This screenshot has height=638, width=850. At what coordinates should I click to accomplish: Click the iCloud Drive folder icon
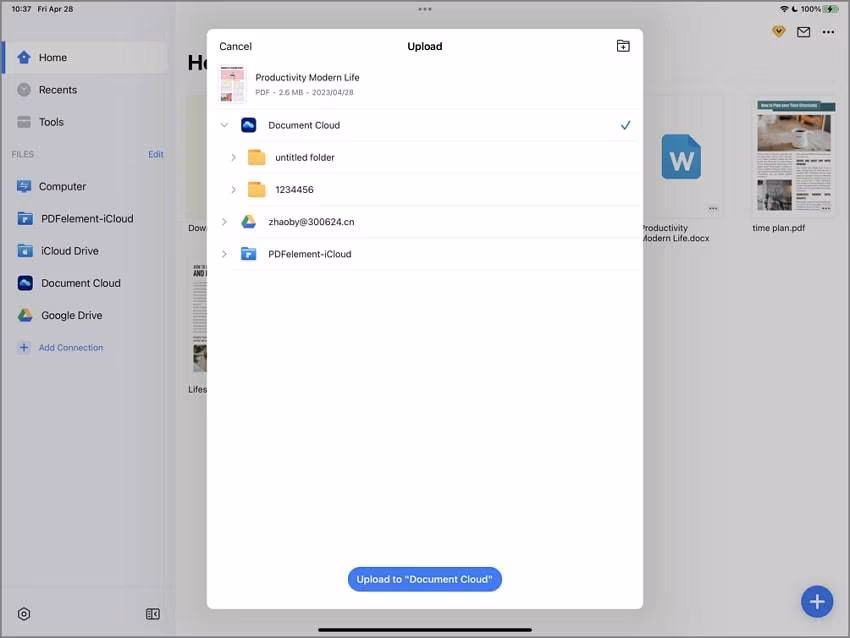click(x=25, y=250)
